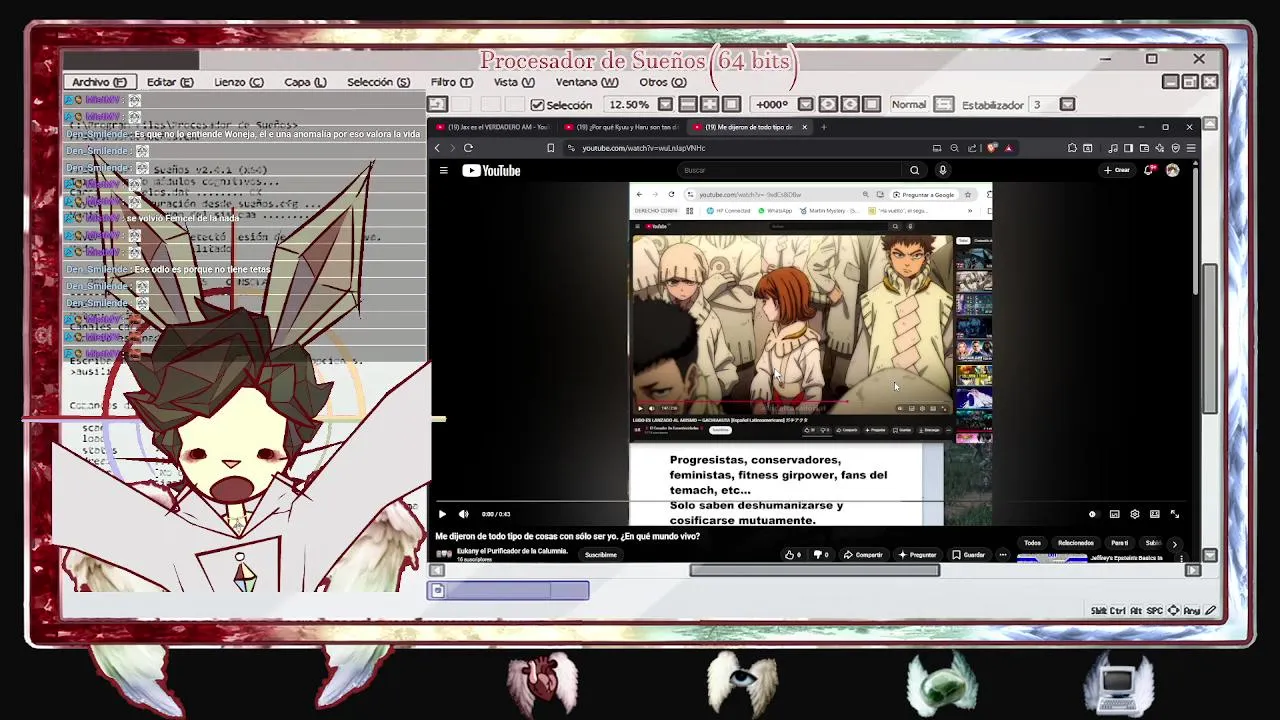
Task: Open the YouTube hamburger guide menu
Action: [443, 170]
